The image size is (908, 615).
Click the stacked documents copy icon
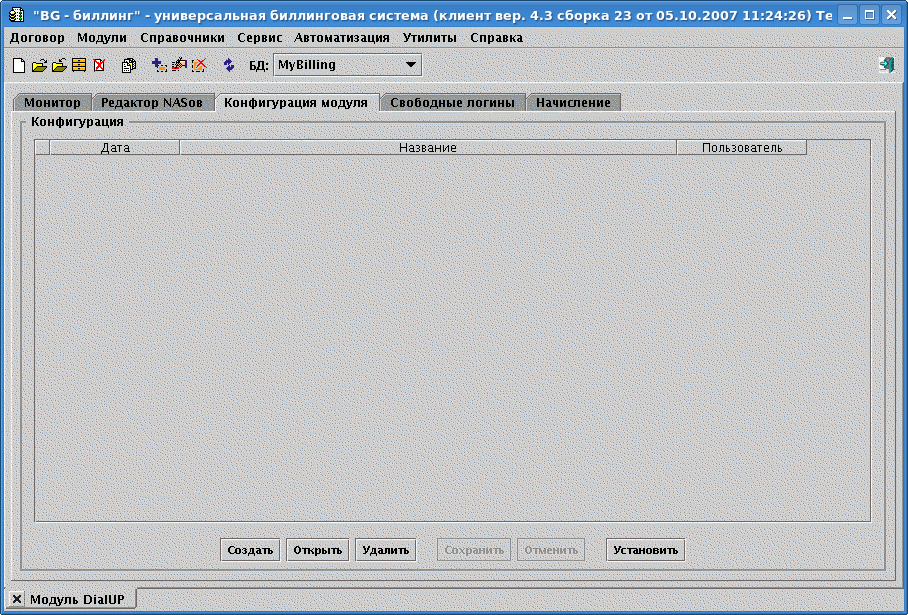click(x=129, y=65)
